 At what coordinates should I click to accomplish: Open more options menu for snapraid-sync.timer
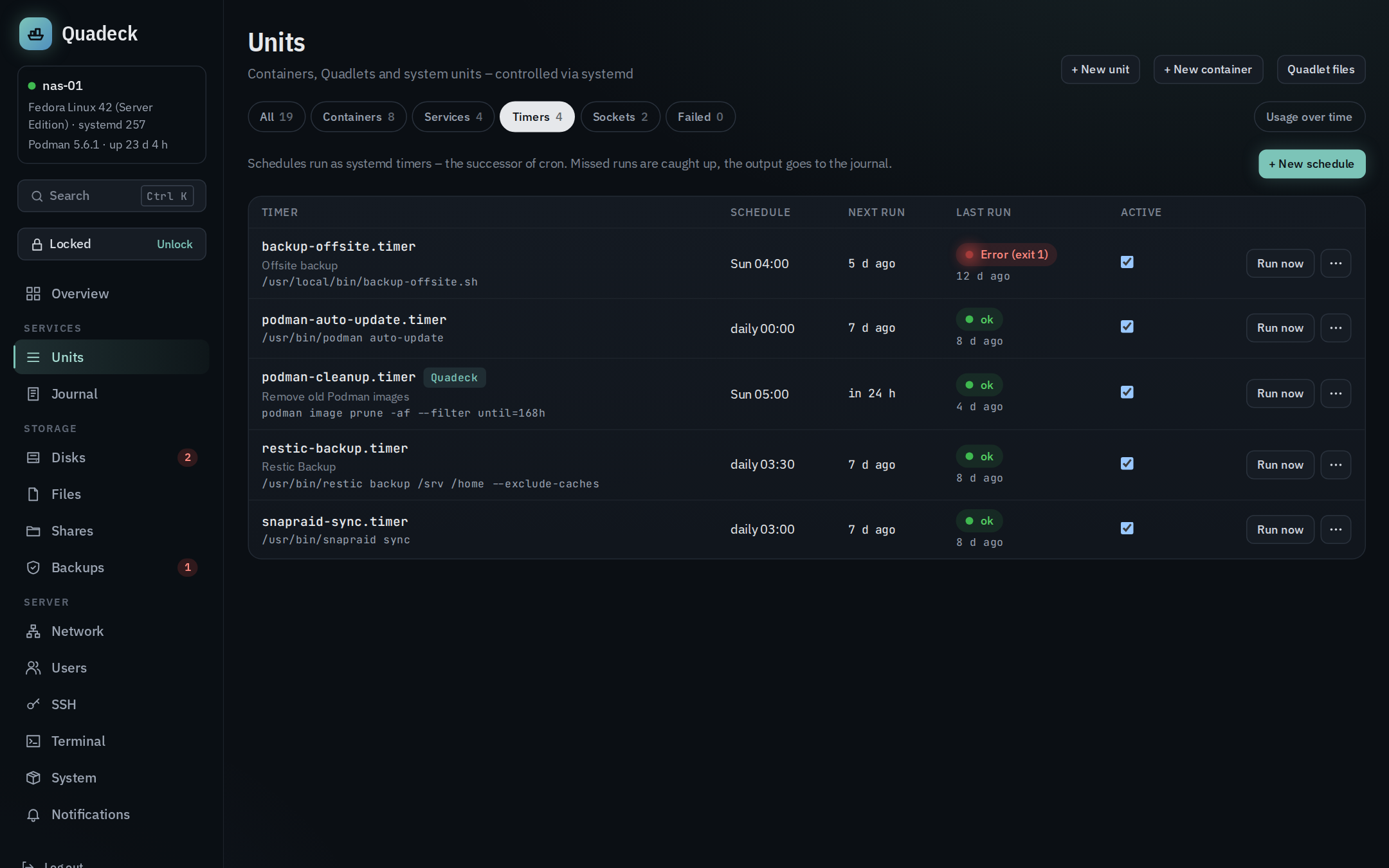click(x=1336, y=530)
